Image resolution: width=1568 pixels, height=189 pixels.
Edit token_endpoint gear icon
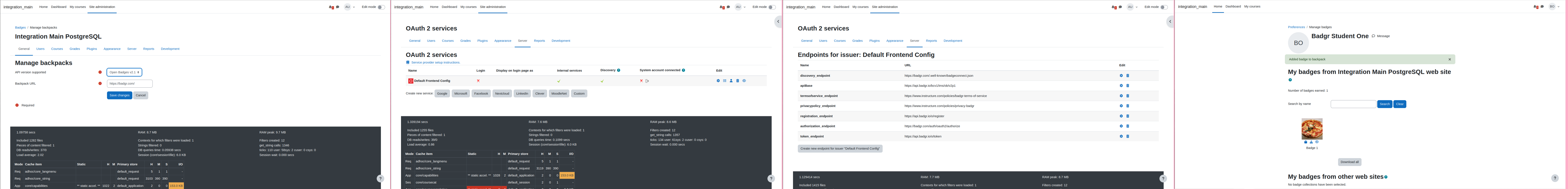click(1121, 136)
